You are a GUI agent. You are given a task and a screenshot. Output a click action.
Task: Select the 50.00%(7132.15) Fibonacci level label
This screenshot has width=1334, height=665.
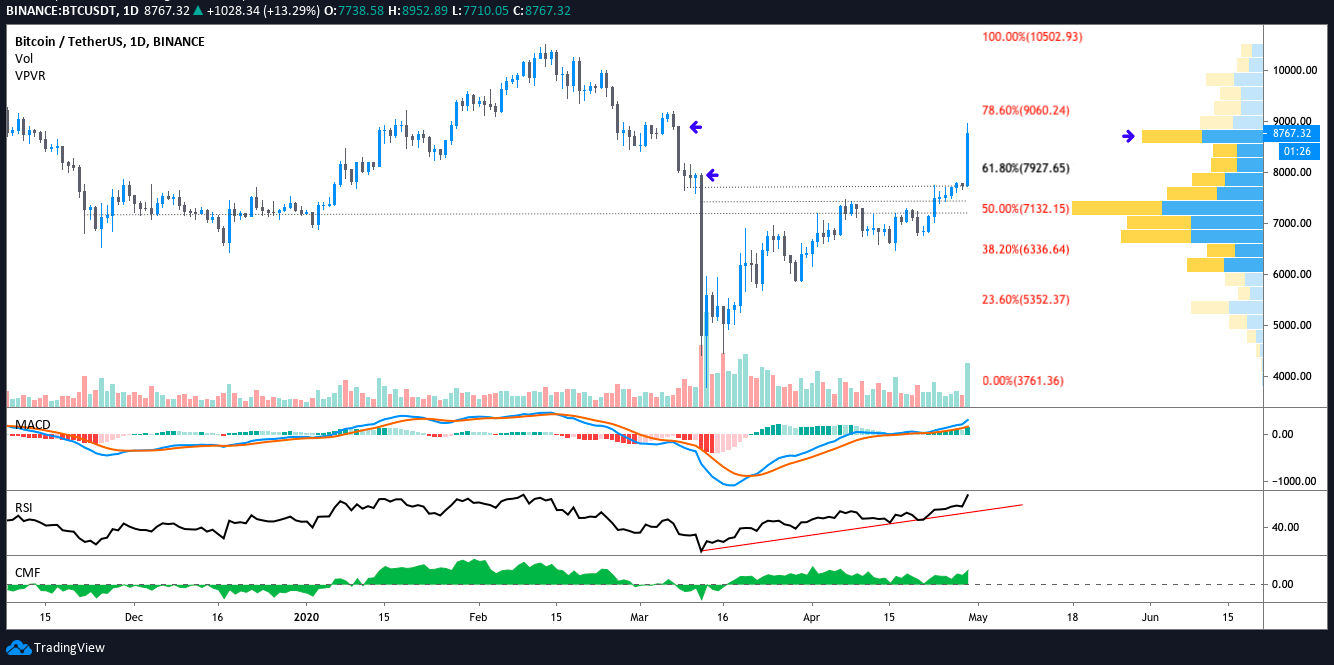tap(1026, 209)
